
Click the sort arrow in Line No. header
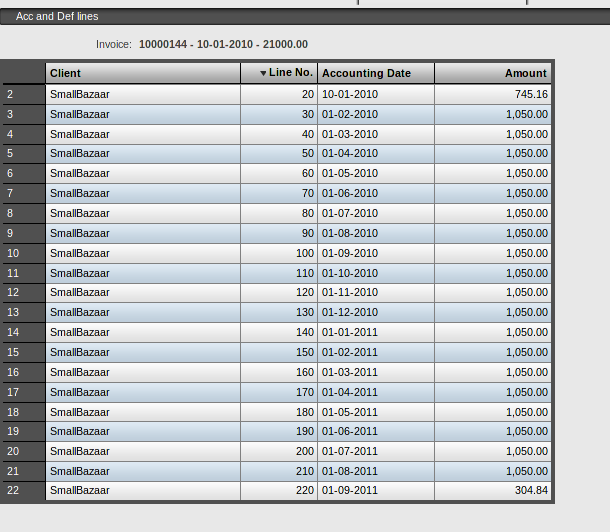[x=263, y=73]
